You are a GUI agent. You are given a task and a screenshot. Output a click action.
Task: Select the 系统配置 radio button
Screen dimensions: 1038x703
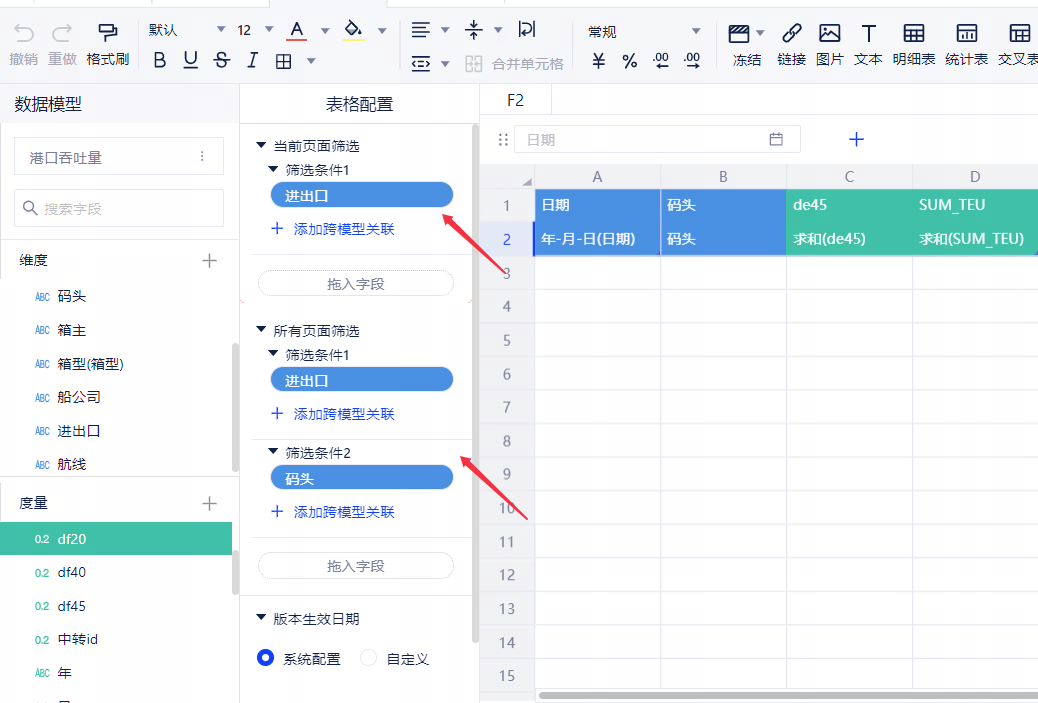point(266,658)
